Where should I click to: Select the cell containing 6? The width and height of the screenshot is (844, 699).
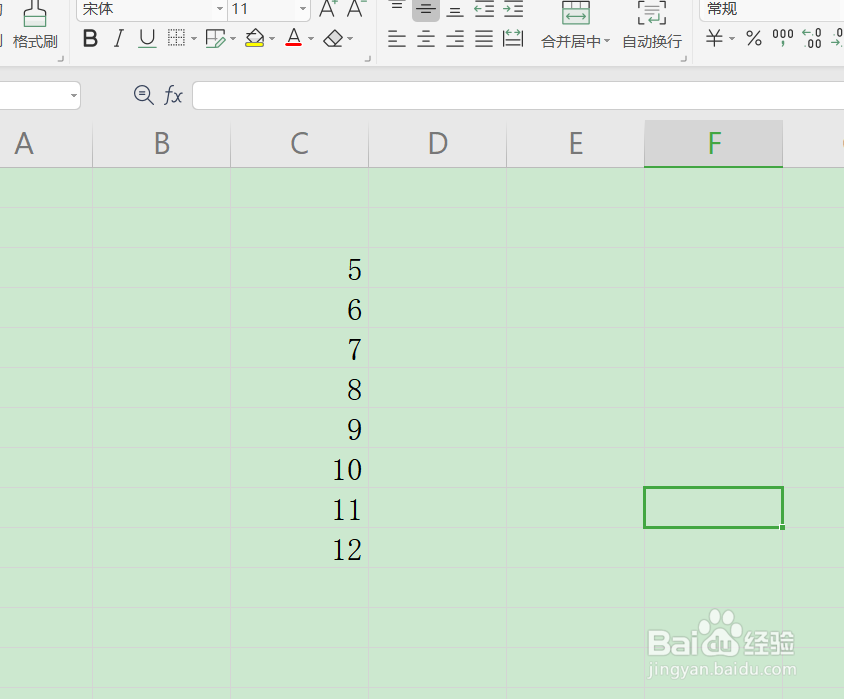click(x=299, y=308)
